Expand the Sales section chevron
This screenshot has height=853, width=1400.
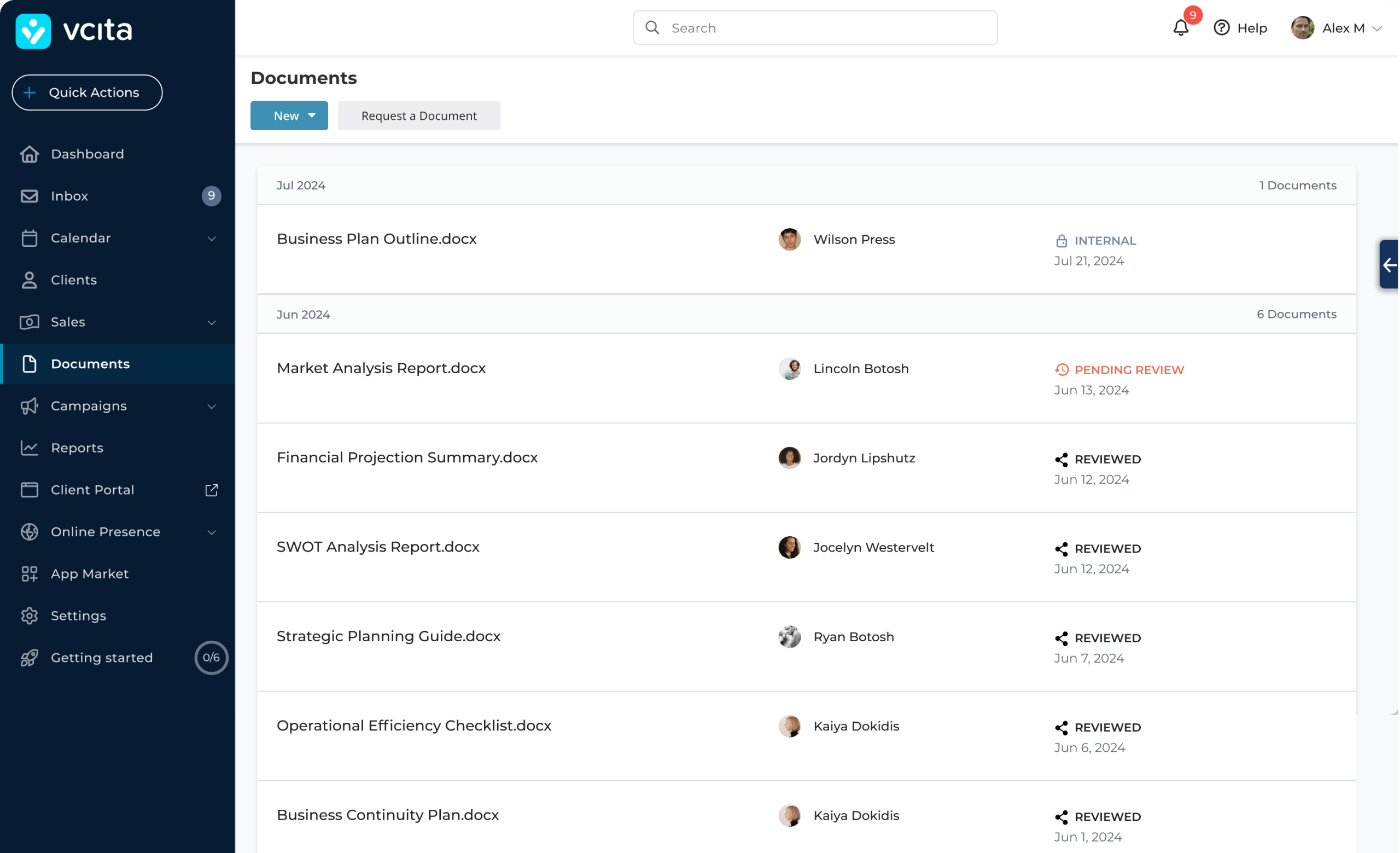pyautogui.click(x=212, y=322)
